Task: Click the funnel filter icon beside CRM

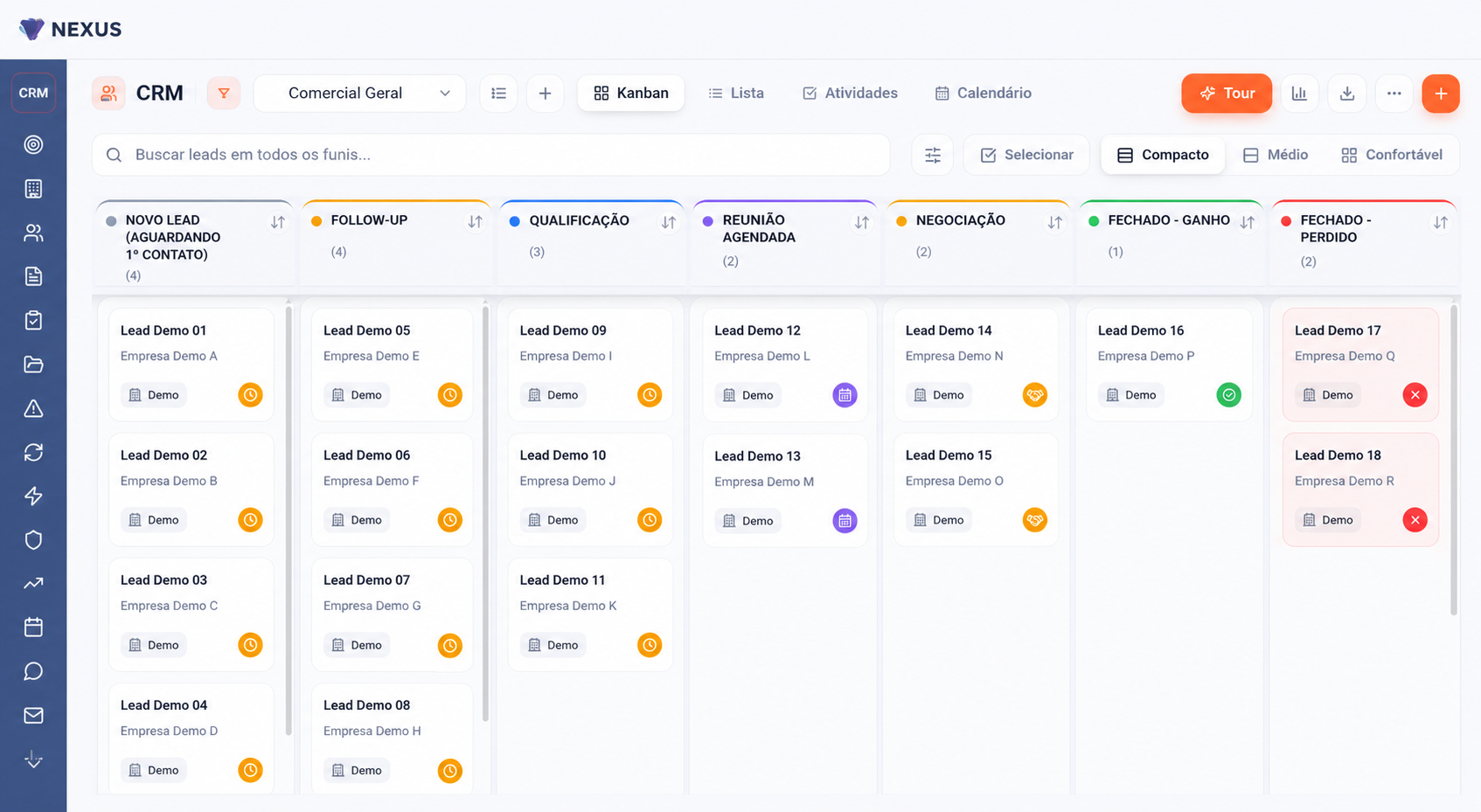Action: [224, 94]
